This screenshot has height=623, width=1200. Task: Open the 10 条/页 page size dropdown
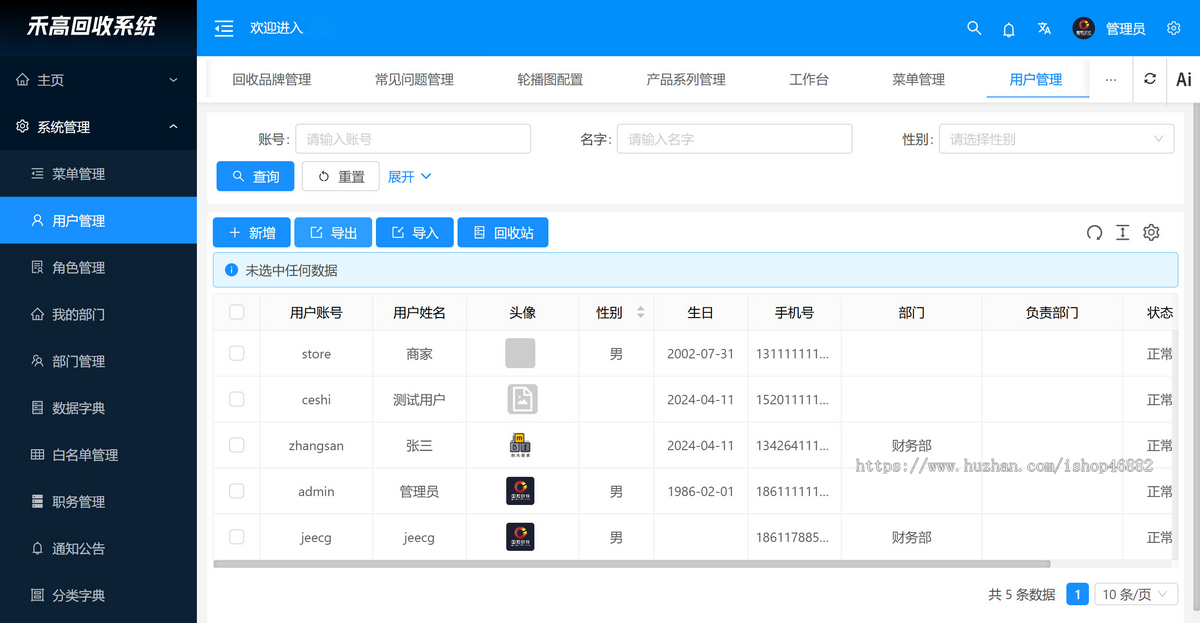tap(1135, 594)
